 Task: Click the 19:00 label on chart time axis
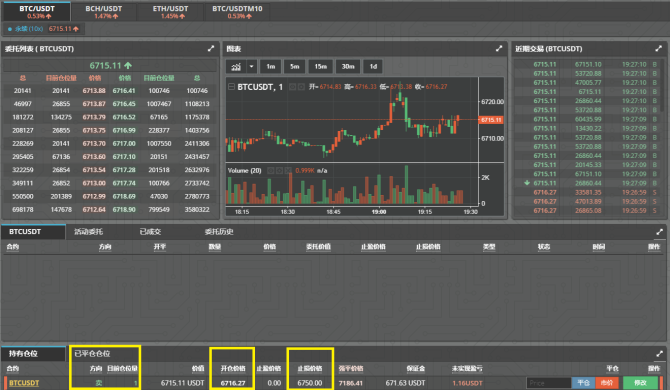379,211
